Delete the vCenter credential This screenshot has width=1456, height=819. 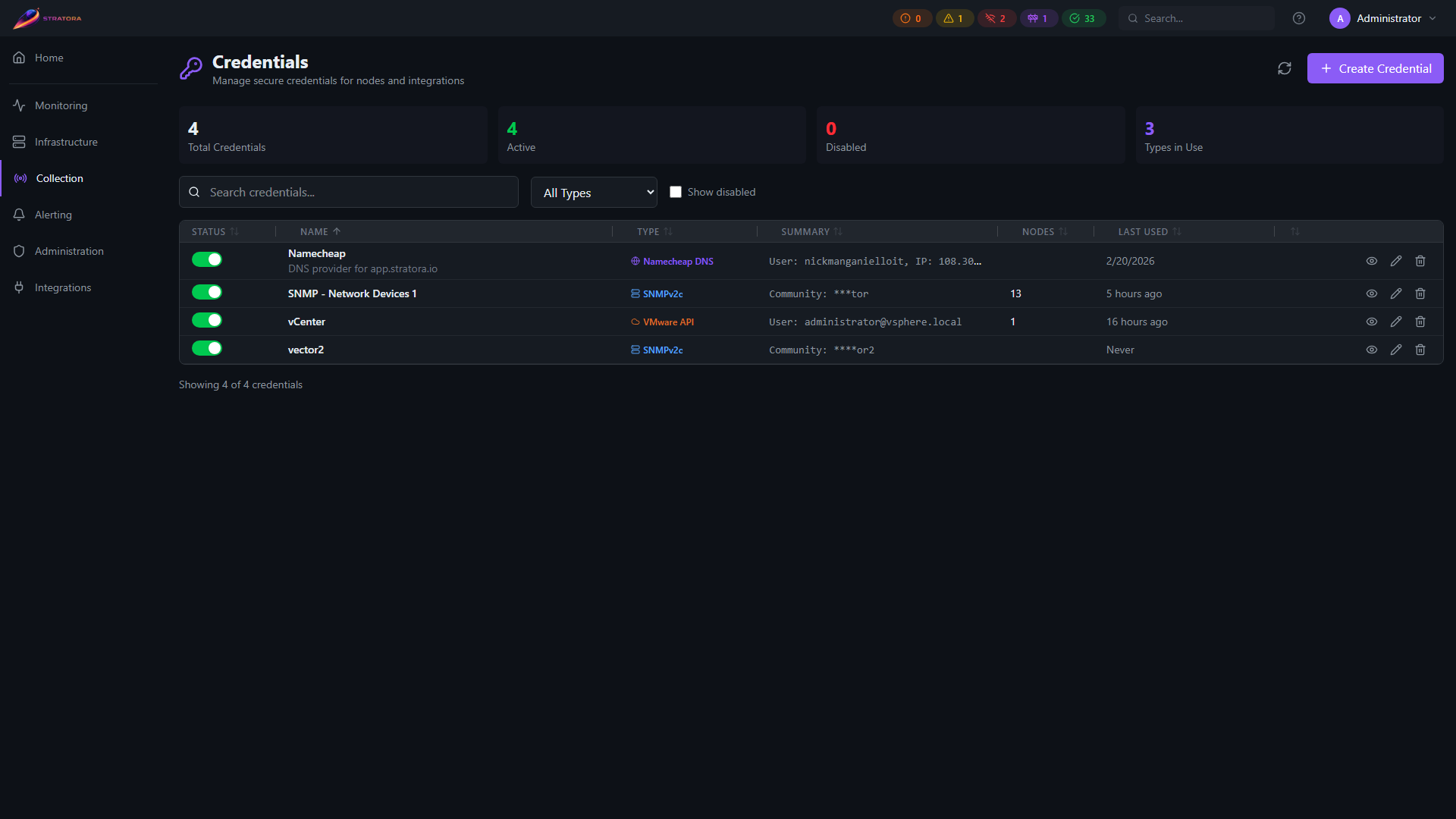pos(1420,322)
